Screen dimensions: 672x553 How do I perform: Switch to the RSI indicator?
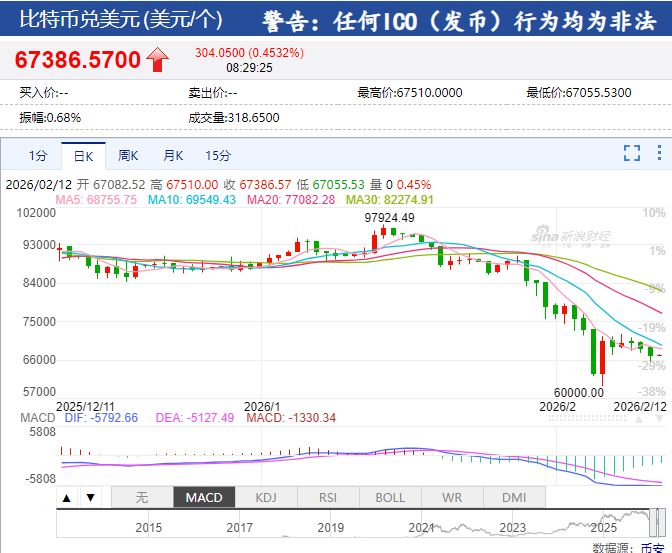coord(328,497)
